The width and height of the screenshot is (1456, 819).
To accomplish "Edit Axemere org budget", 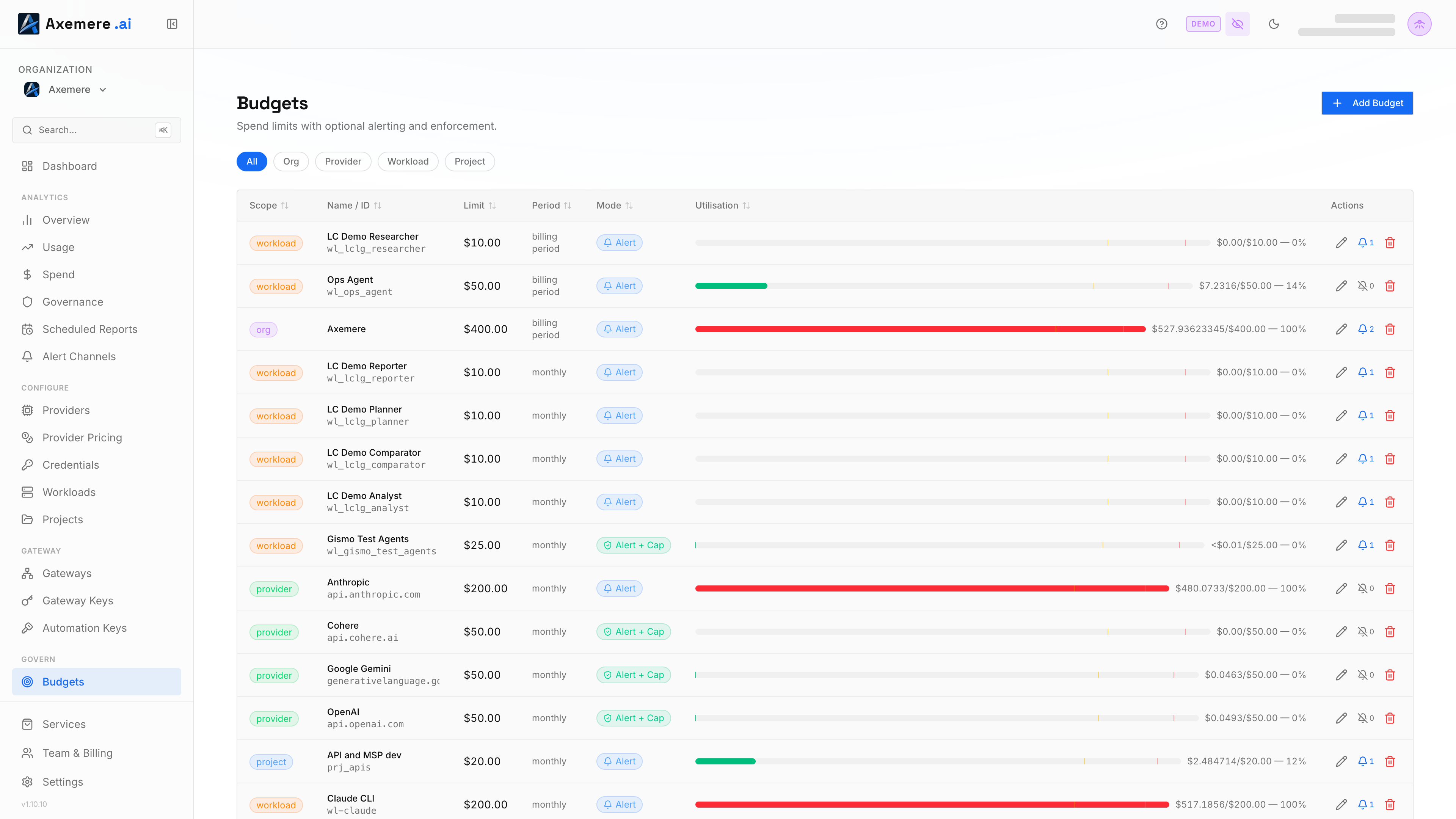I will pos(1341,329).
